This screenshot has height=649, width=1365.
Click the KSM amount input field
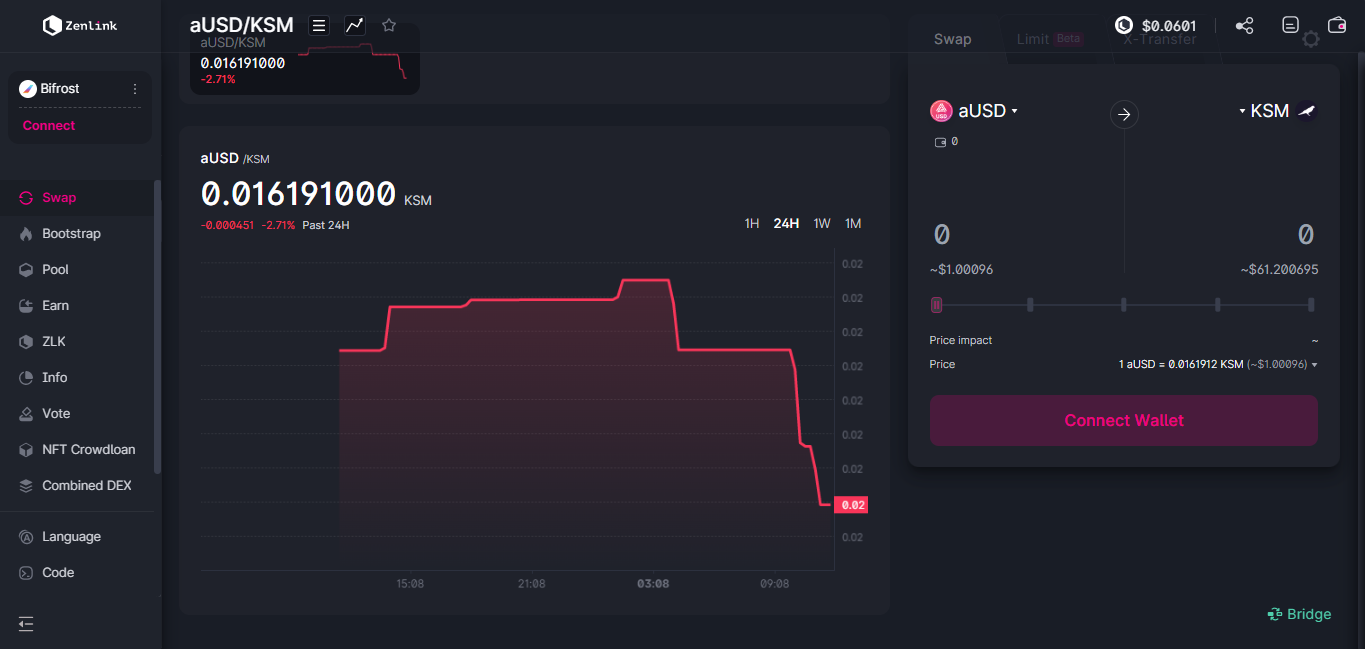coord(1224,235)
